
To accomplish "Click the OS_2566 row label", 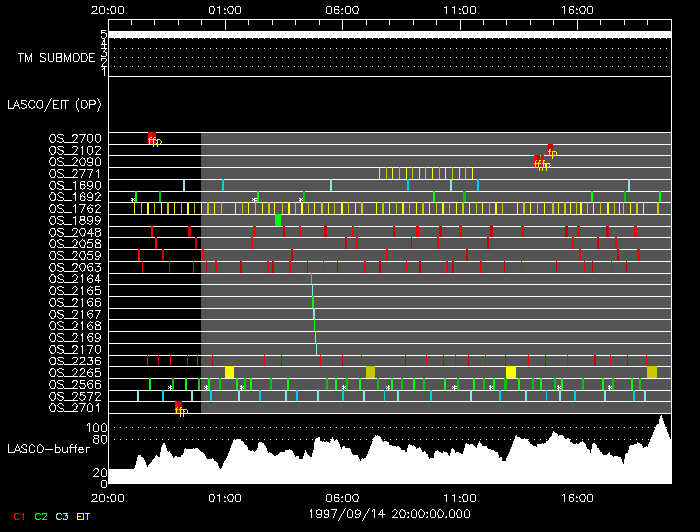I will click(75, 384).
